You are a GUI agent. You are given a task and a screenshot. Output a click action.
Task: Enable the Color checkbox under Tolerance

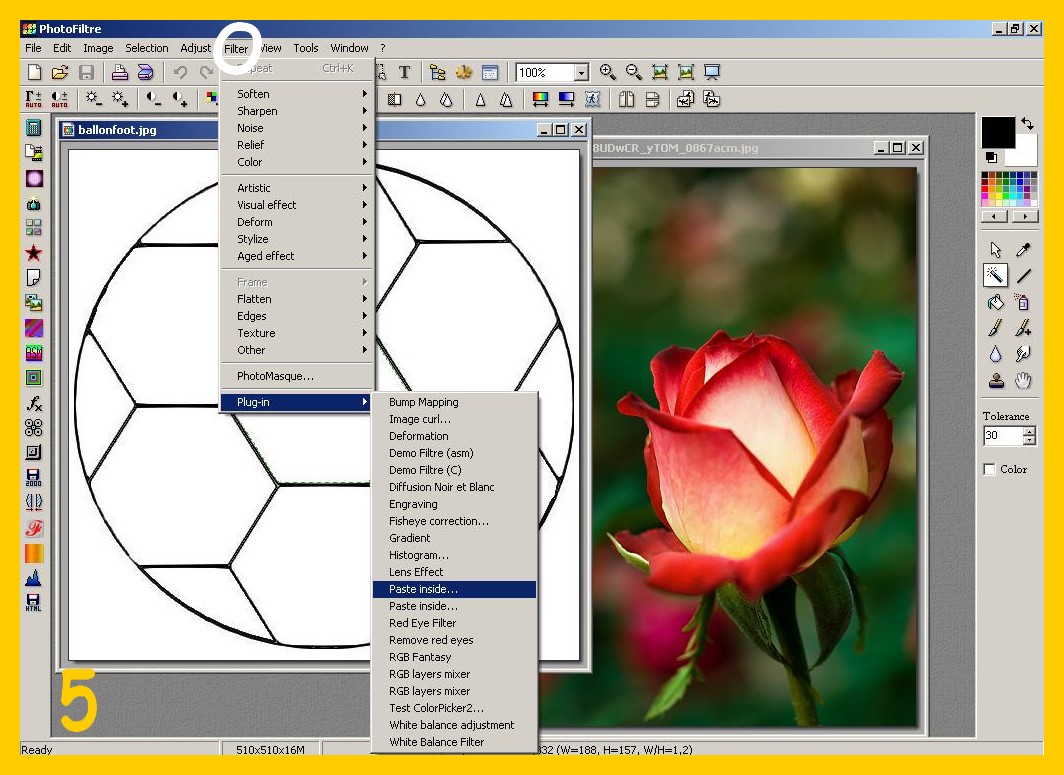coord(990,469)
